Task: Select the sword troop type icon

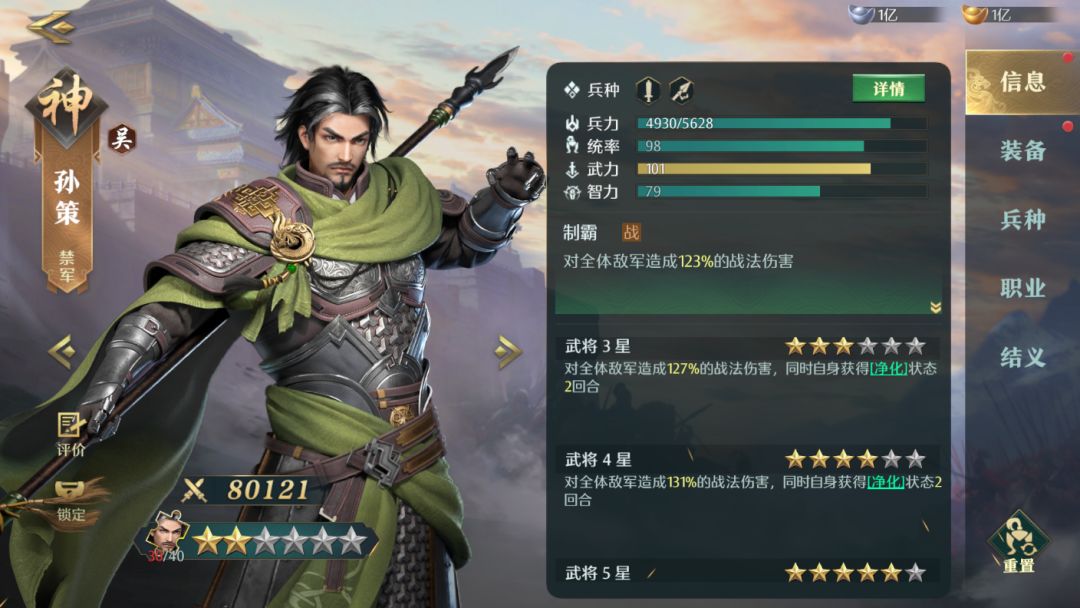Action: [x=647, y=90]
